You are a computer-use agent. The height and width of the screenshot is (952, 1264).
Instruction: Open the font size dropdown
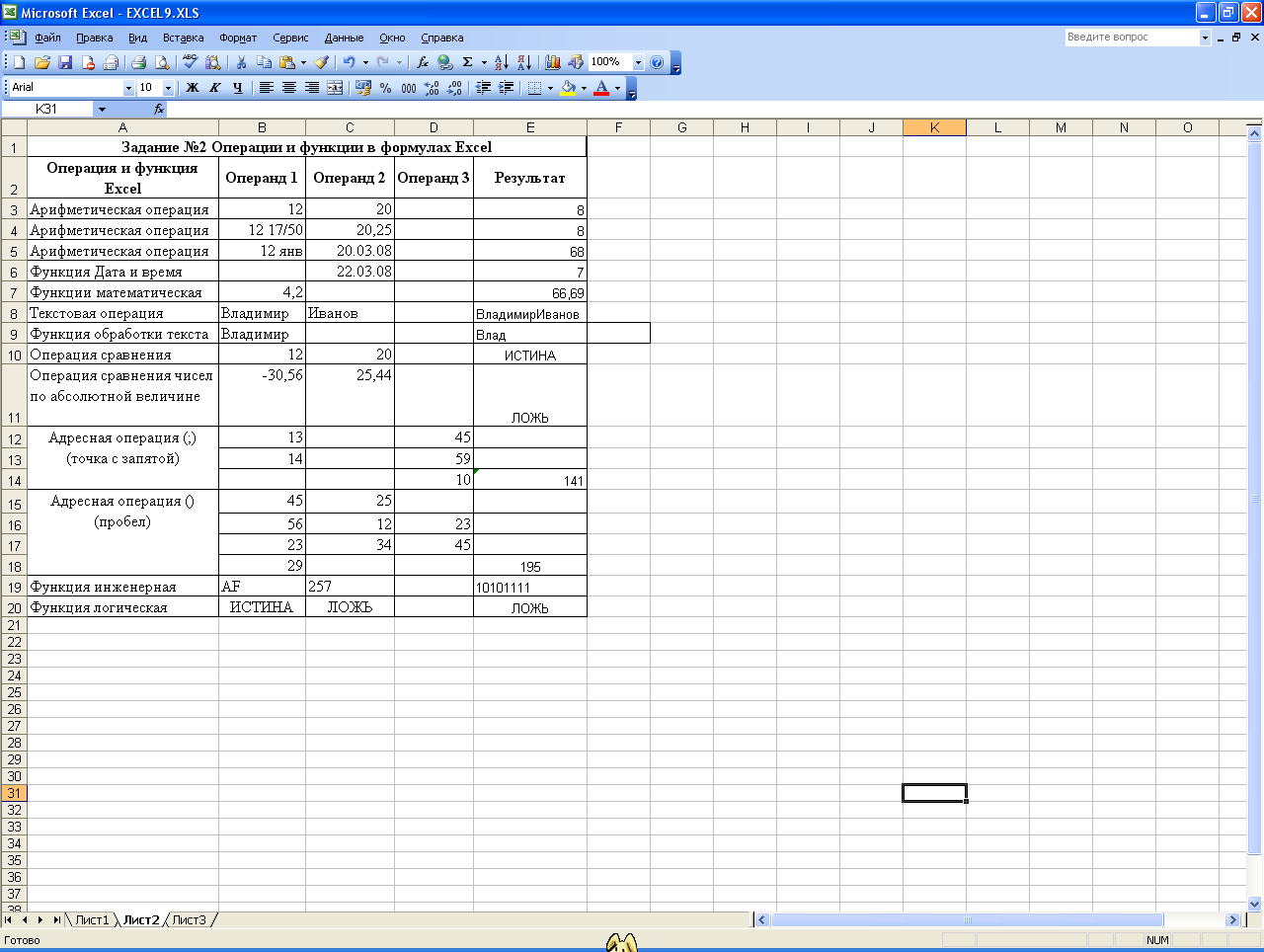tap(168, 88)
